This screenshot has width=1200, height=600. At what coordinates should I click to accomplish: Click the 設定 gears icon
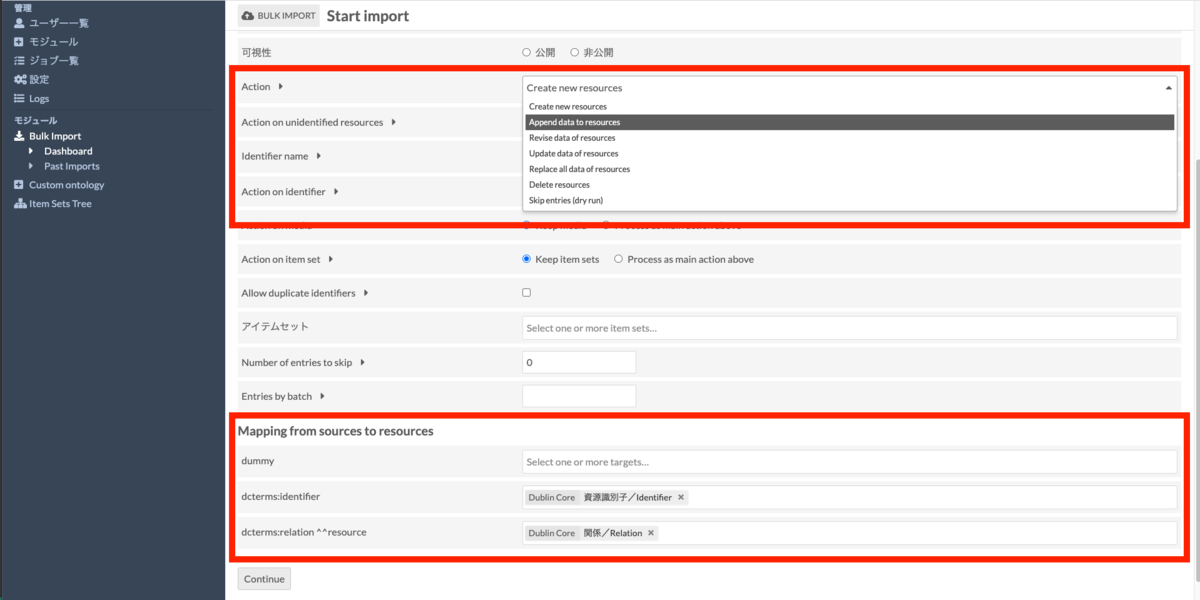coord(19,79)
